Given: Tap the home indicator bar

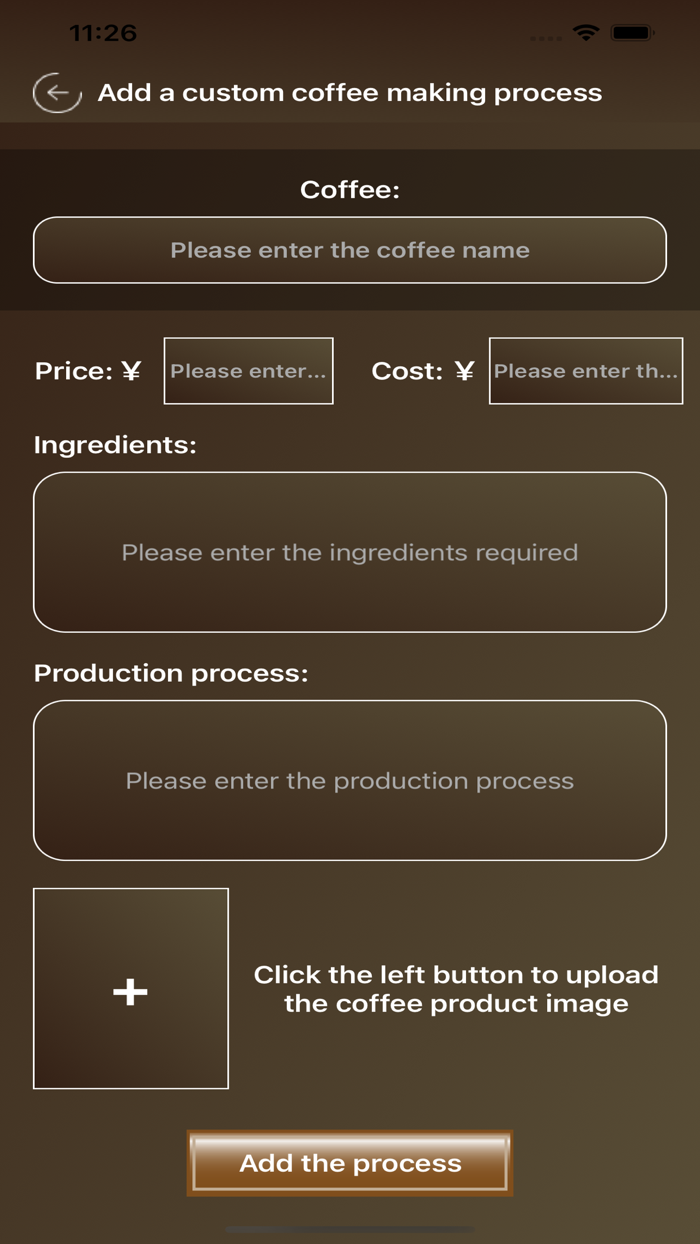Looking at the screenshot, I should [350, 1230].
